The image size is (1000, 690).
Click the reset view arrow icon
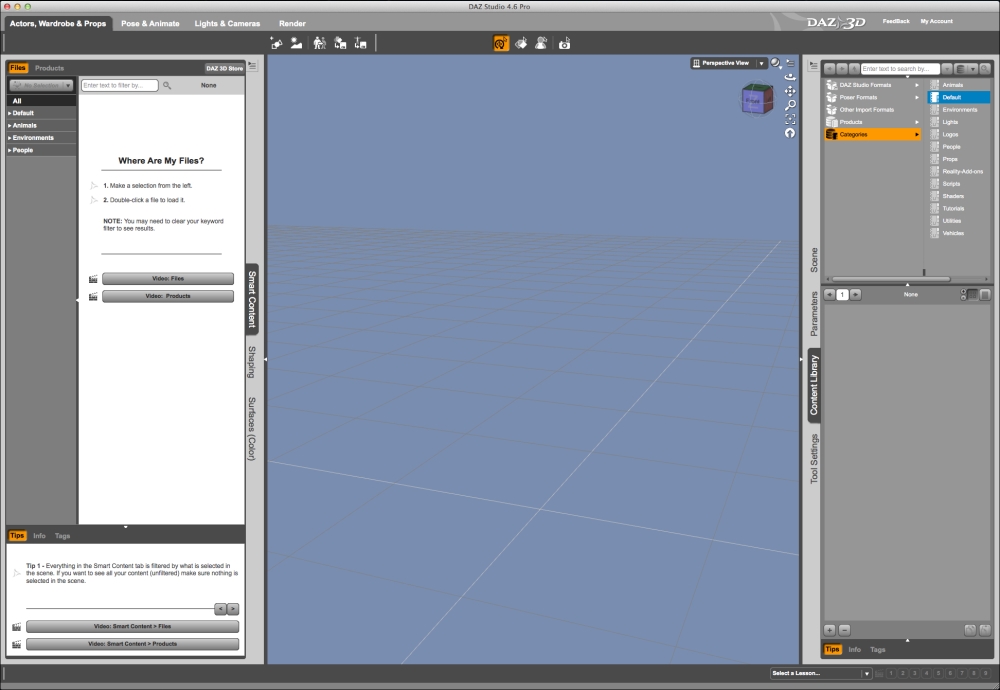pyautogui.click(x=790, y=133)
